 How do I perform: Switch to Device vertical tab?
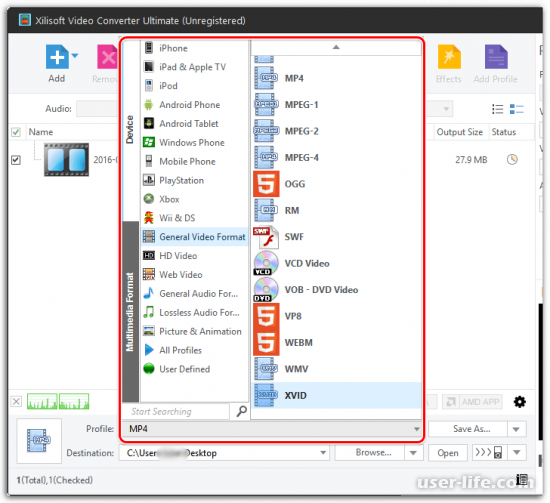pyautogui.click(x=130, y=130)
